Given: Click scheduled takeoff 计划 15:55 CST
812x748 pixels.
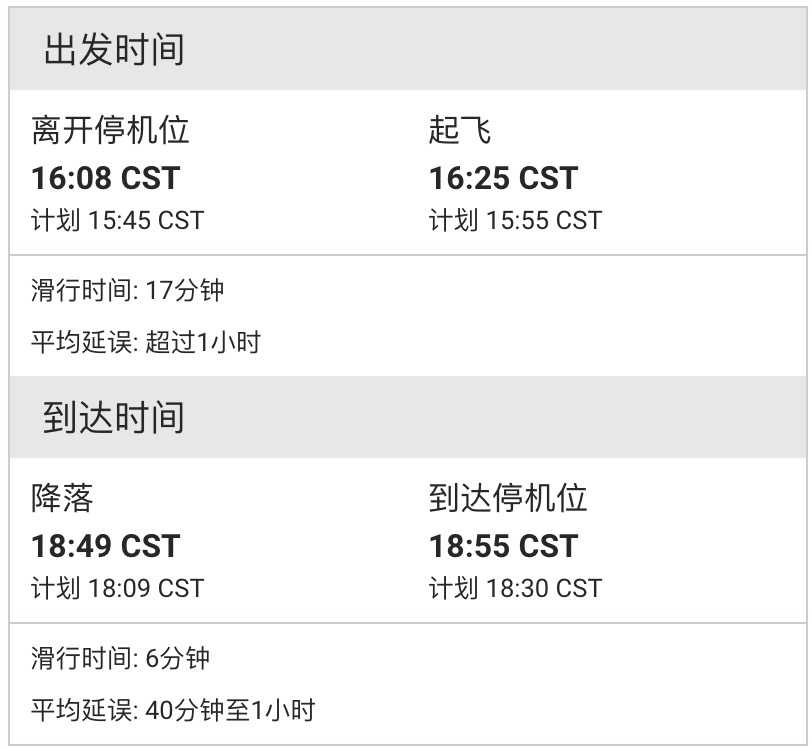Looking at the screenshot, I should pos(515,220).
